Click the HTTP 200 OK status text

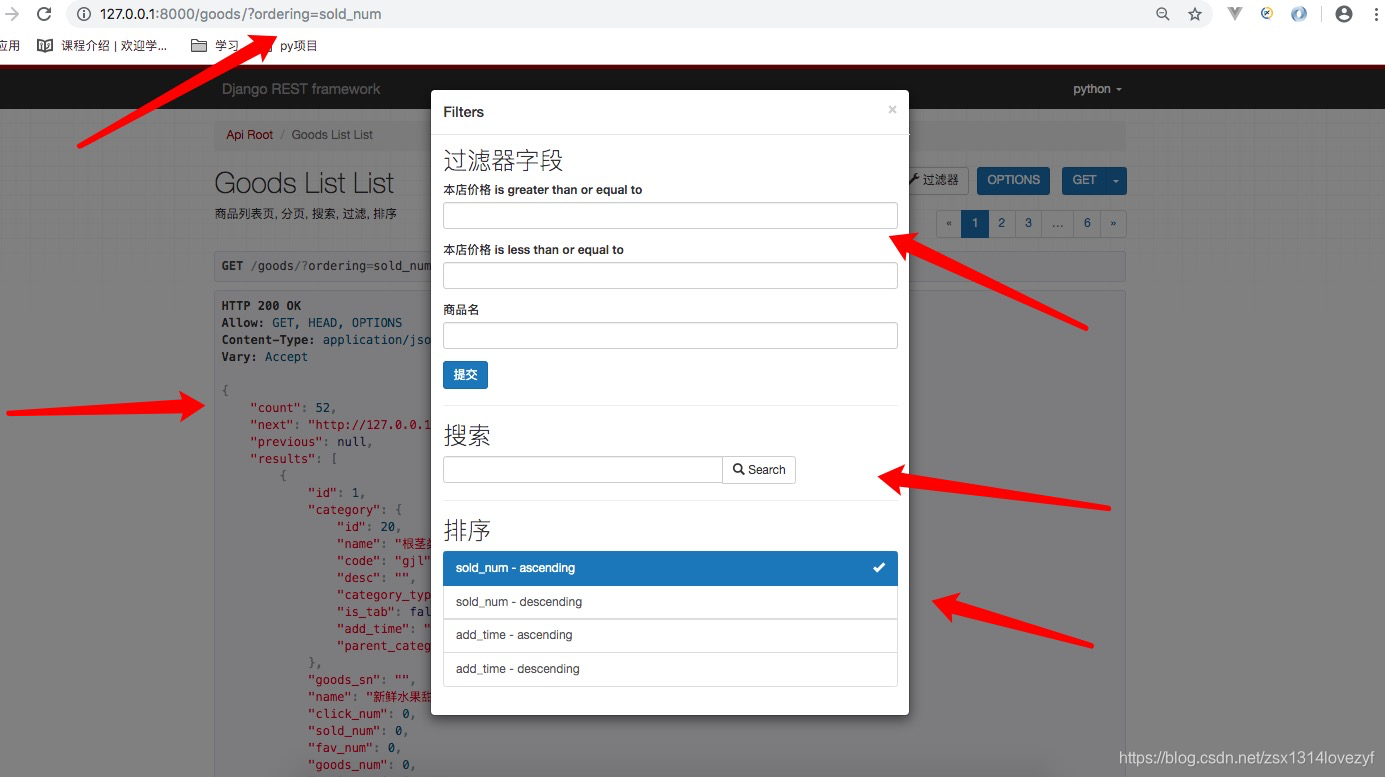[x=261, y=306]
